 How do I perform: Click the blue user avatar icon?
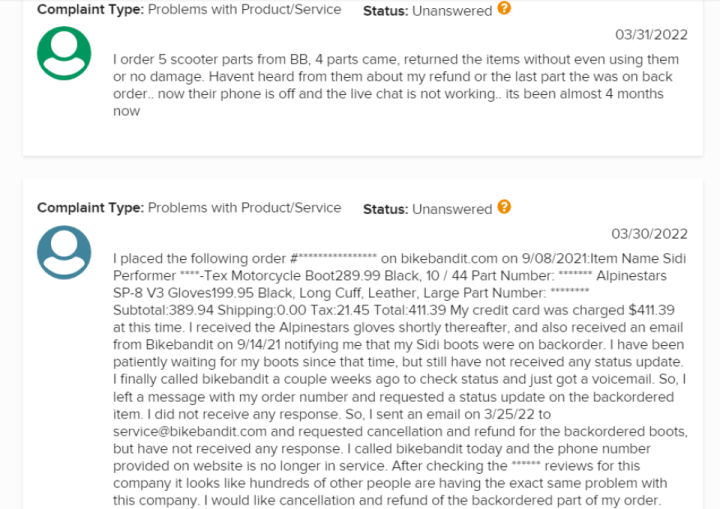coord(64,252)
